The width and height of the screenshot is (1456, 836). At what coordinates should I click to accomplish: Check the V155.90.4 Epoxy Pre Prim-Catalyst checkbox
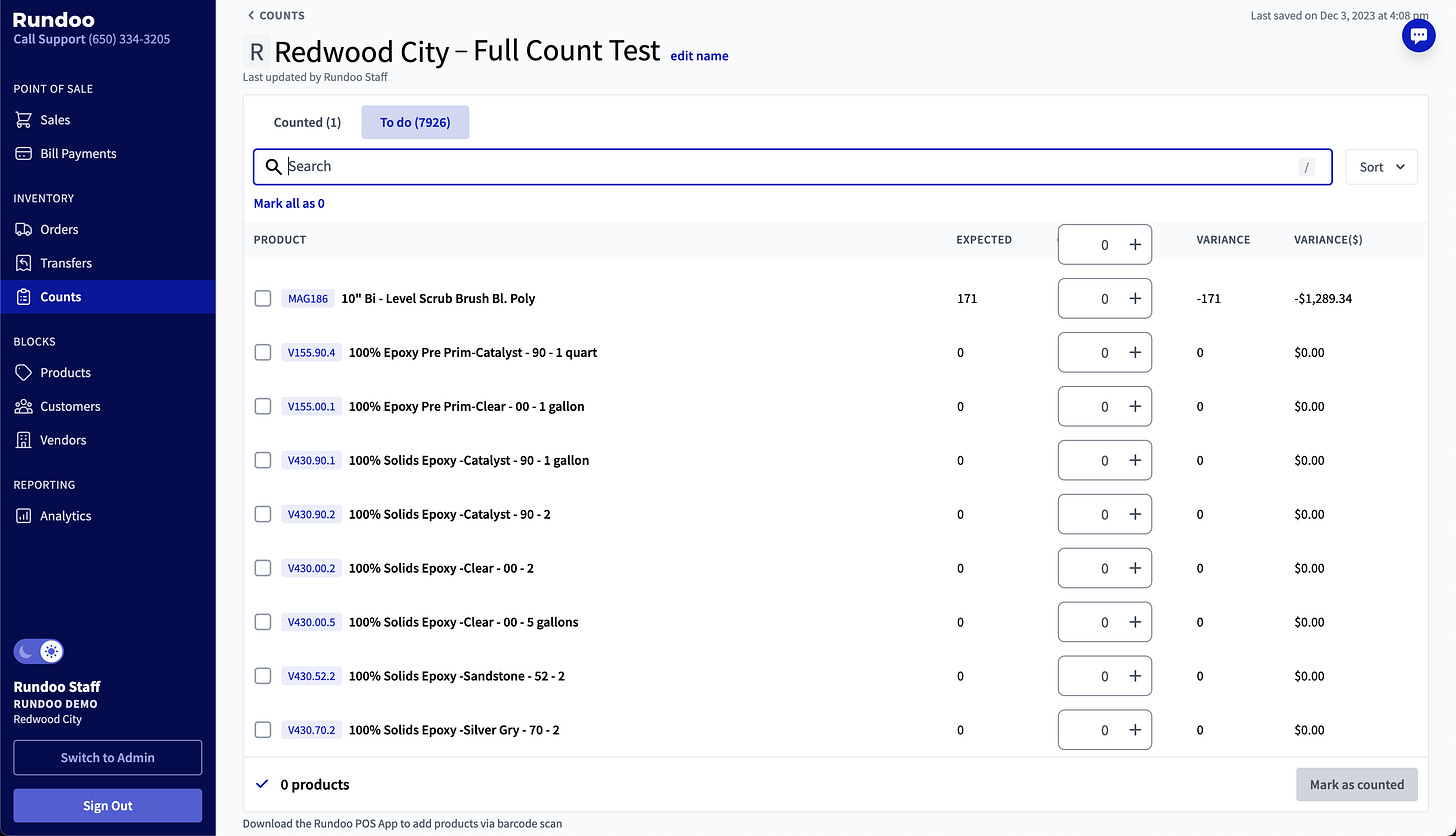pyautogui.click(x=263, y=352)
